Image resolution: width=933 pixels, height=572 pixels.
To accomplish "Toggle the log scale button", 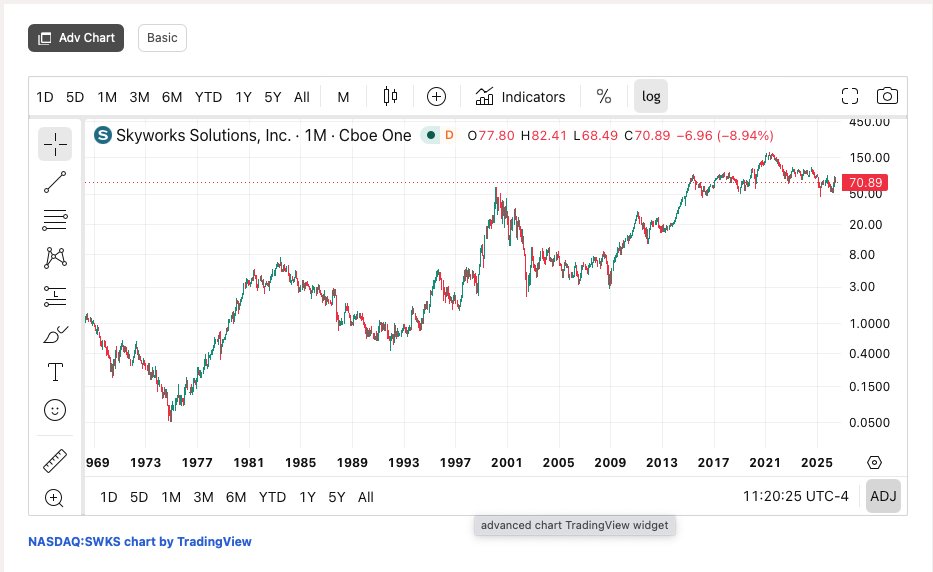I will [651, 96].
